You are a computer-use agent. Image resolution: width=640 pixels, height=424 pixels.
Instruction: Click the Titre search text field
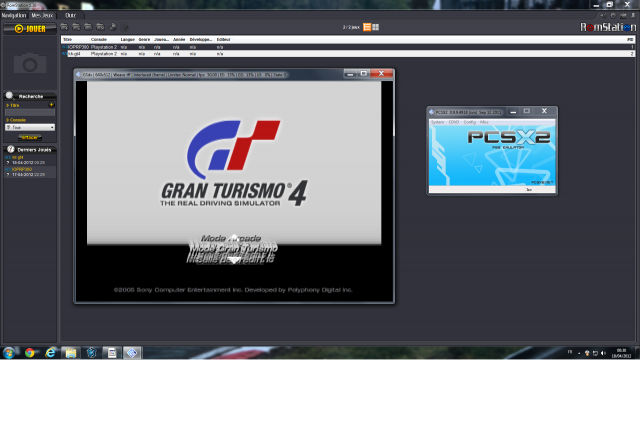(x=30, y=112)
